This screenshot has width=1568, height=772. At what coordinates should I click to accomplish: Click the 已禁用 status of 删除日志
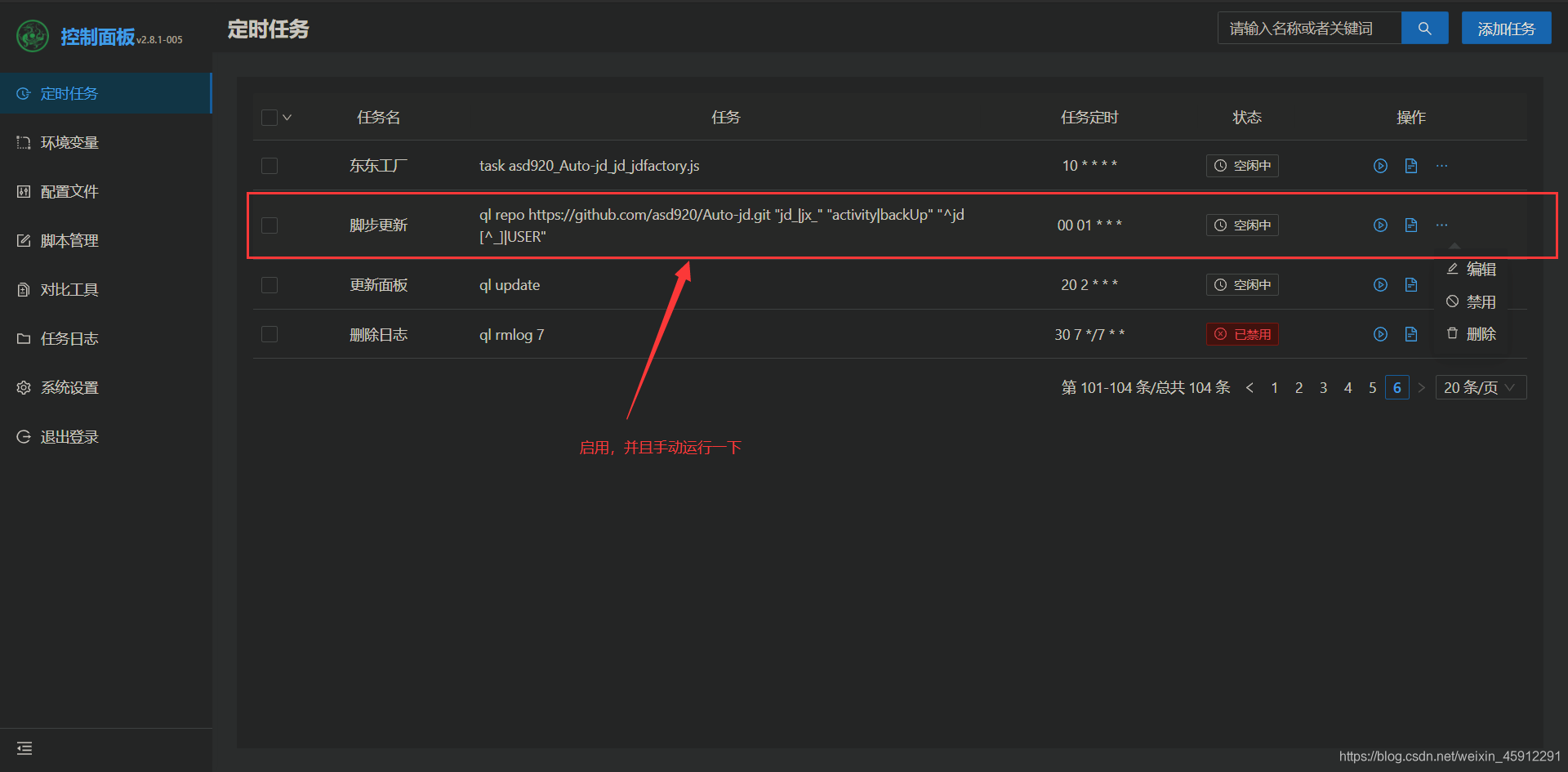point(1242,334)
